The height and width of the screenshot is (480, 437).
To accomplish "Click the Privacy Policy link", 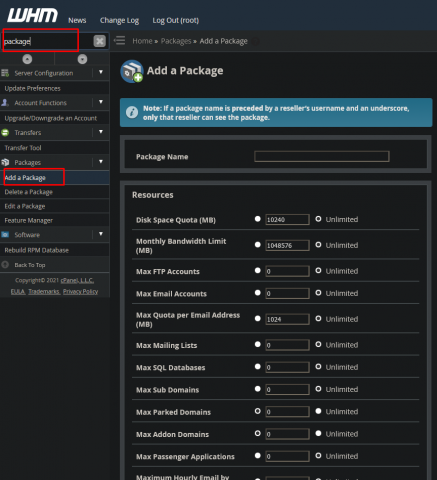I will [80, 292].
